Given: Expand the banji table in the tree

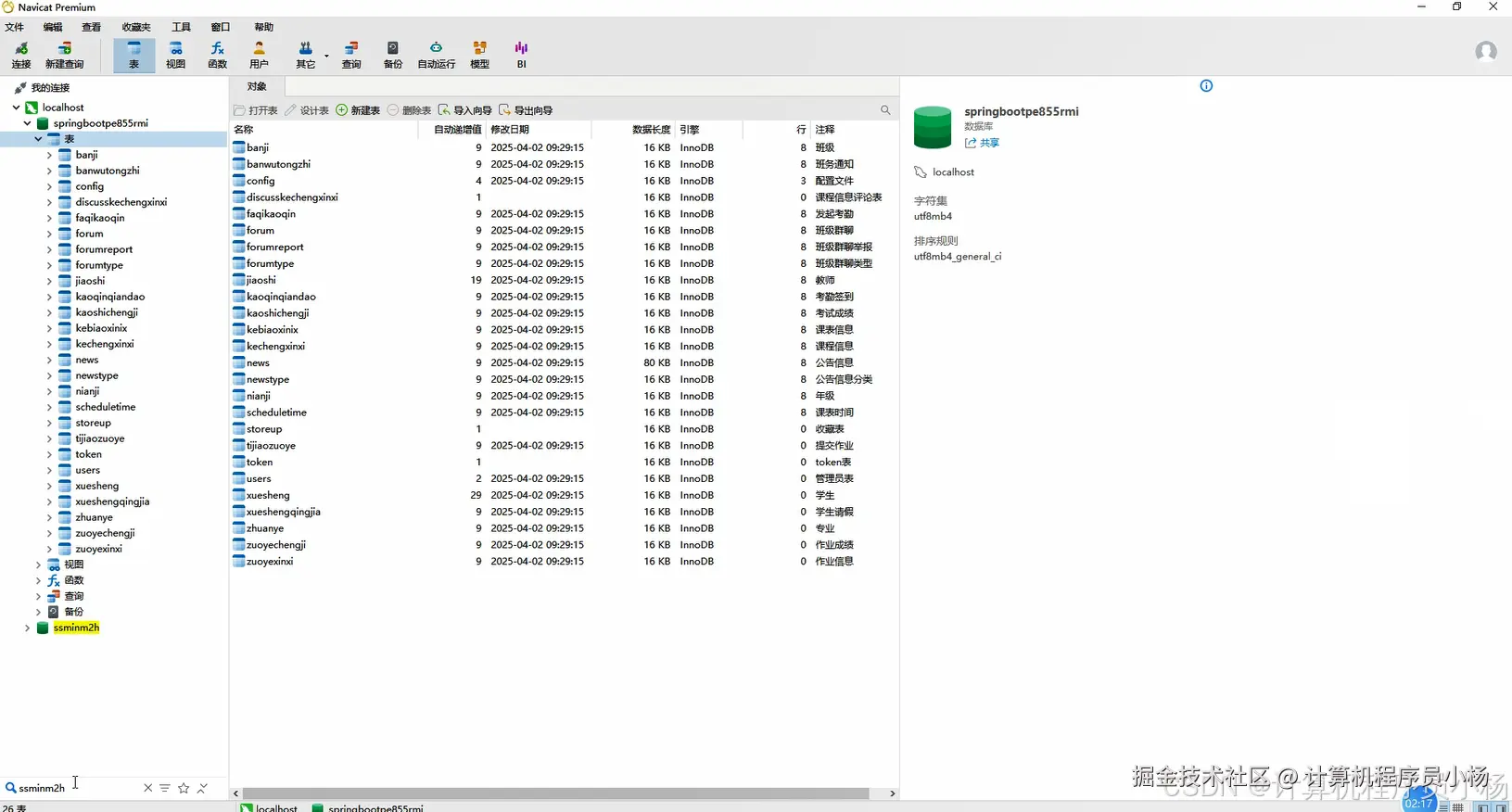Looking at the screenshot, I should 49,155.
